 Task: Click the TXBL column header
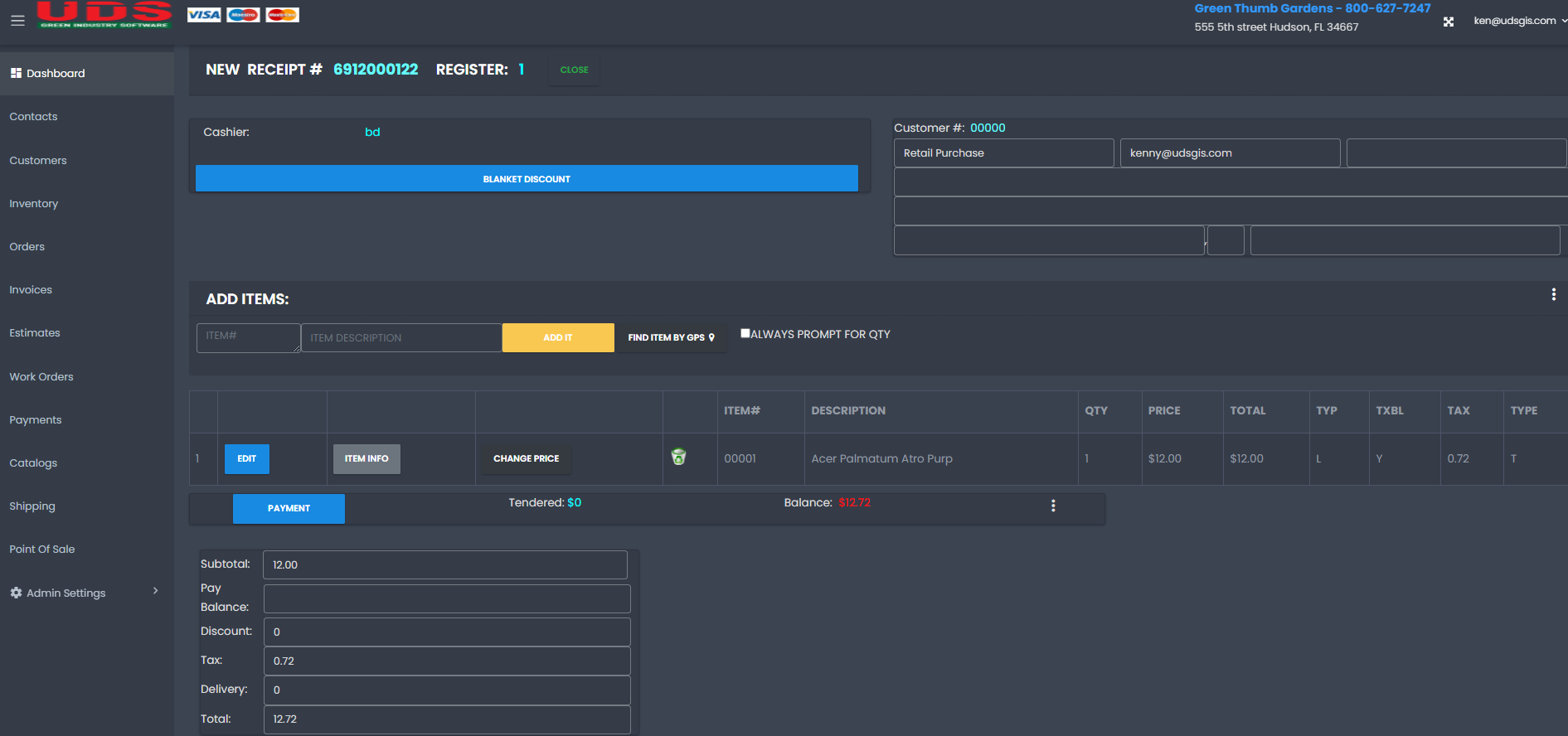[x=1390, y=410]
